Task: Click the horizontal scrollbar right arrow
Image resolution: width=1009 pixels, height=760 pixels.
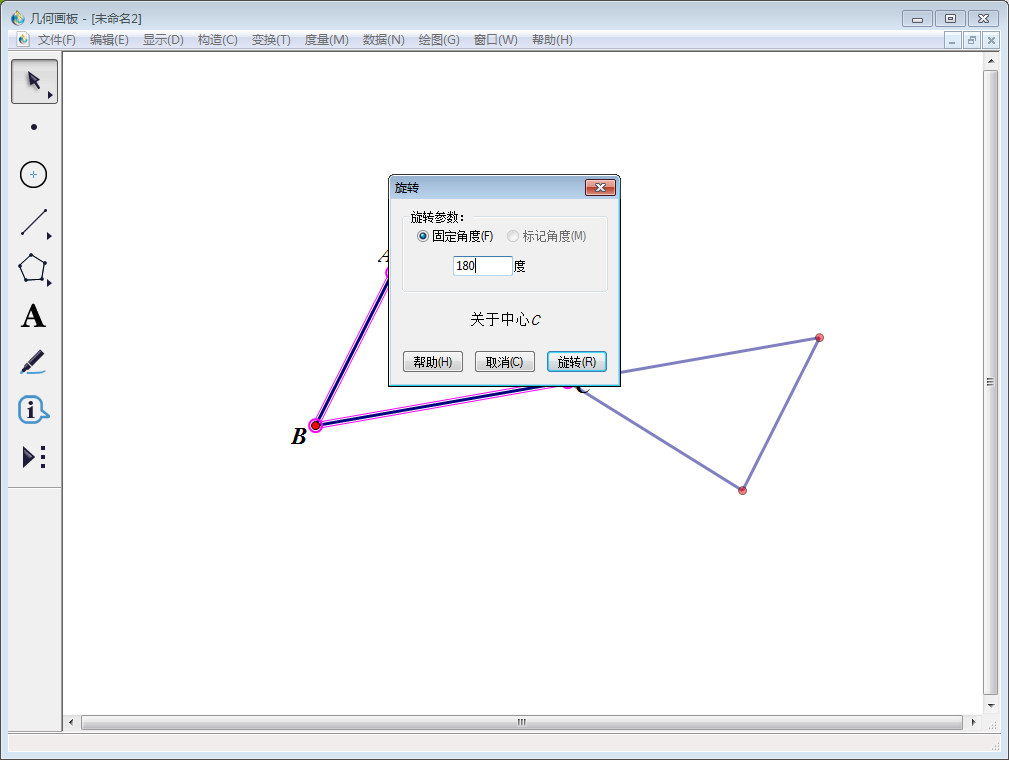Action: click(x=973, y=722)
